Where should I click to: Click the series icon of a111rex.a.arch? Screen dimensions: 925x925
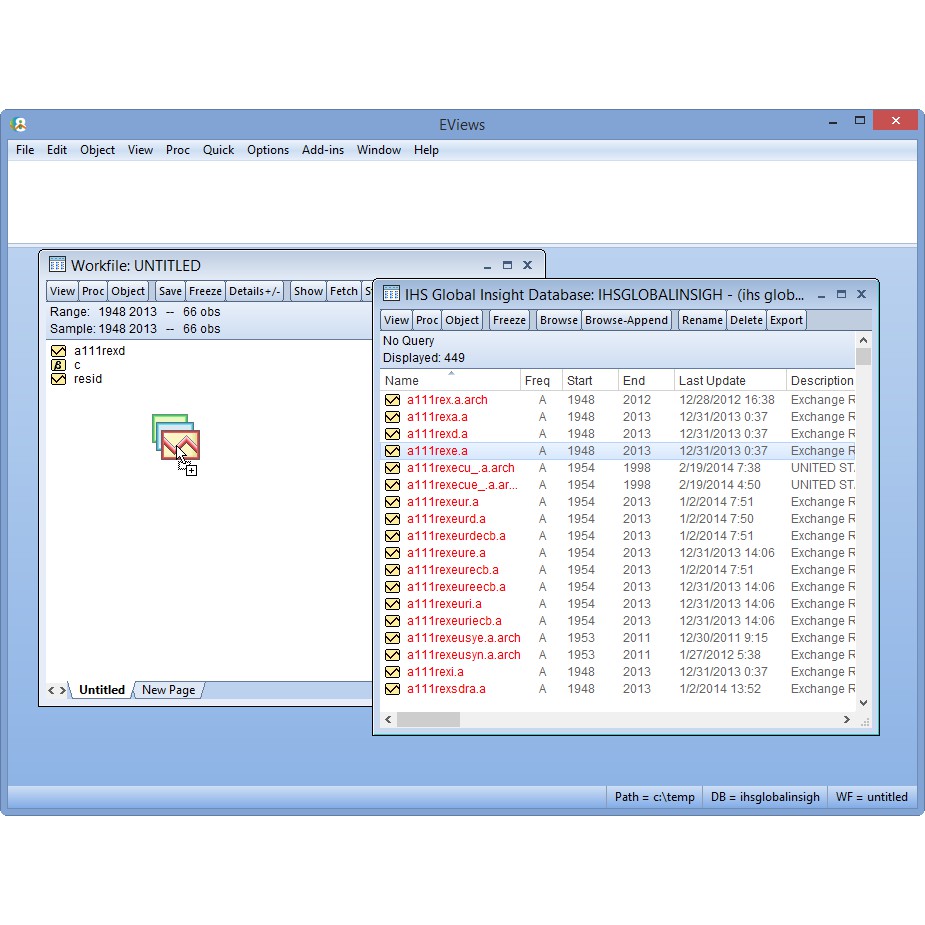pyautogui.click(x=392, y=400)
